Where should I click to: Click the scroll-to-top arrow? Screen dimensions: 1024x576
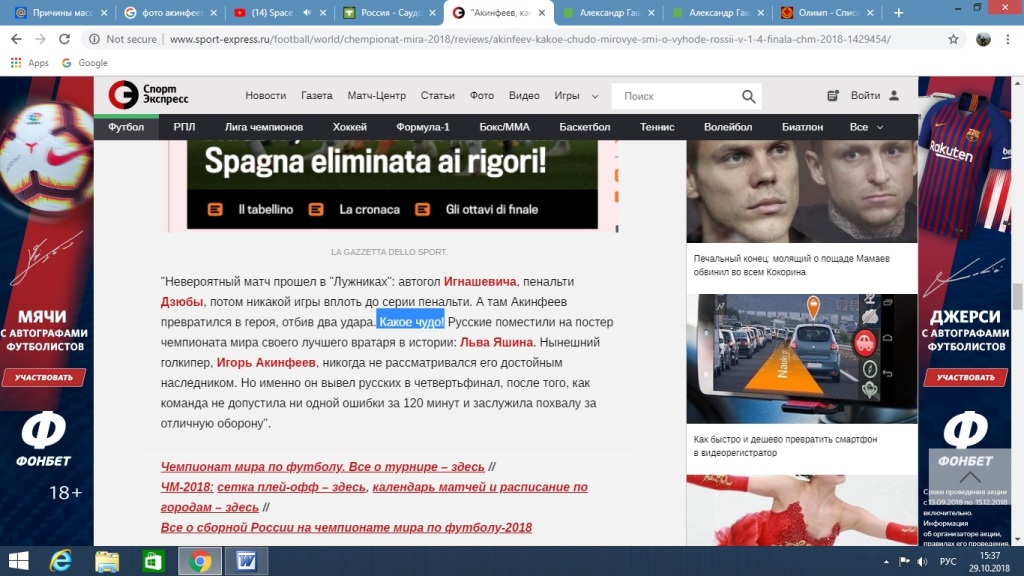click(x=970, y=477)
